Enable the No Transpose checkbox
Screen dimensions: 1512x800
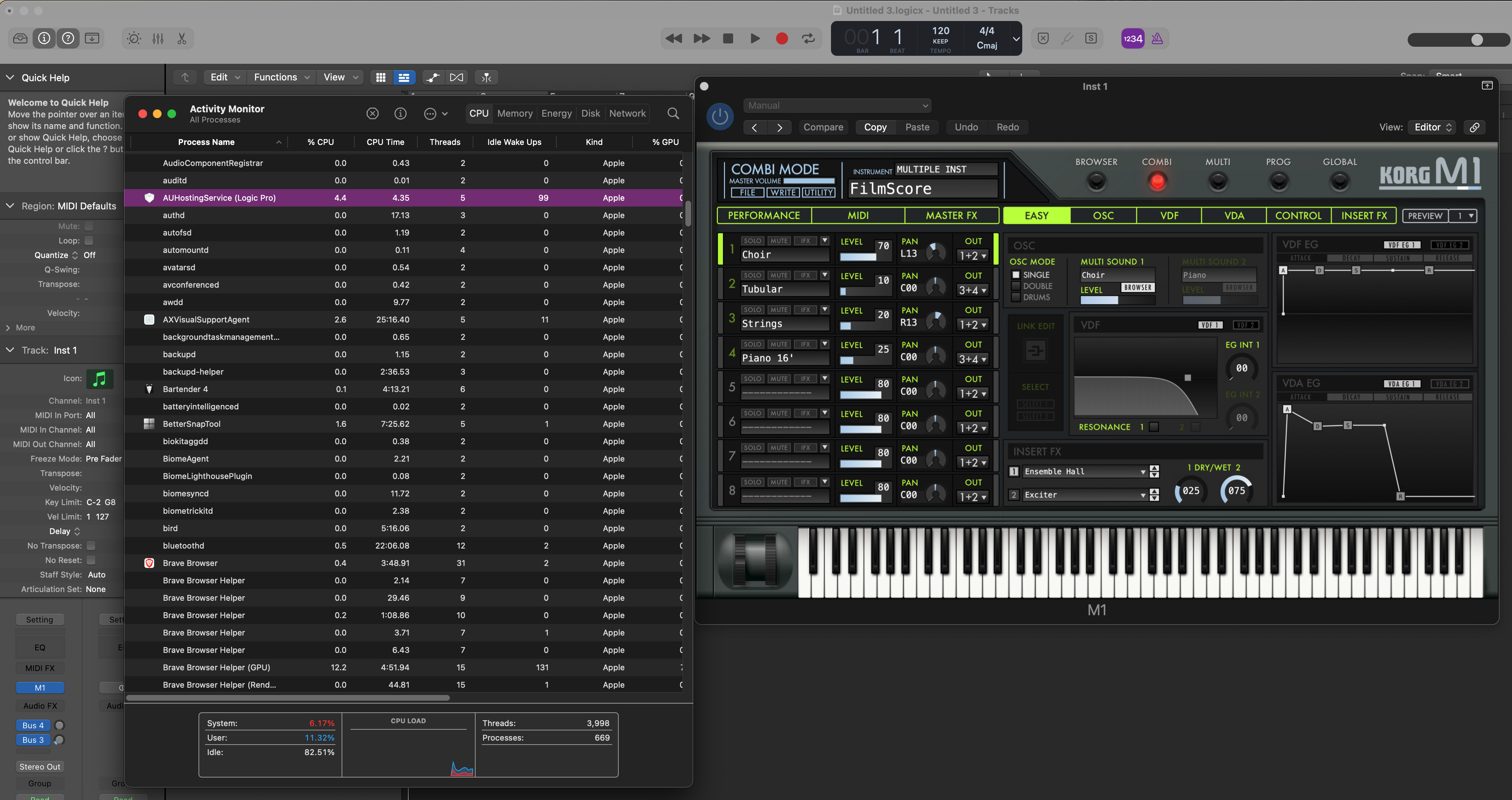(91, 546)
